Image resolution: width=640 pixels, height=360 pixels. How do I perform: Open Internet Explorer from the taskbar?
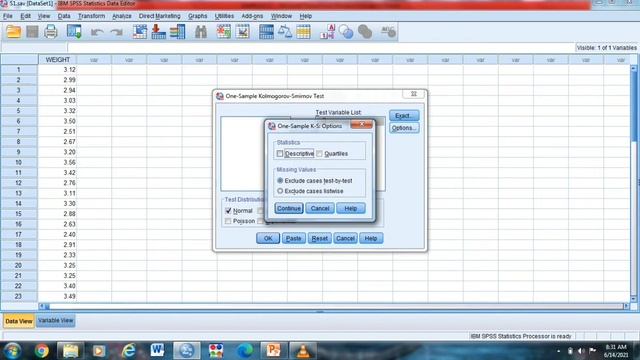[x=129, y=351]
